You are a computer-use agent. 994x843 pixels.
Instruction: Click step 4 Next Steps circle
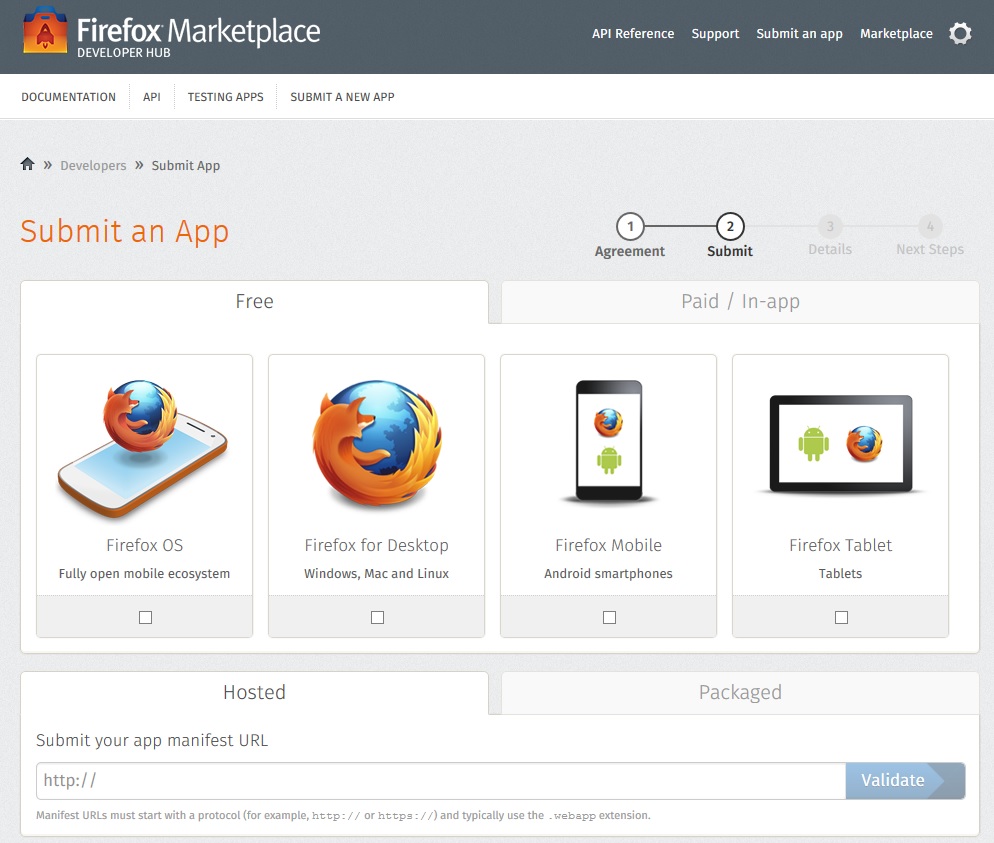[x=930, y=226]
